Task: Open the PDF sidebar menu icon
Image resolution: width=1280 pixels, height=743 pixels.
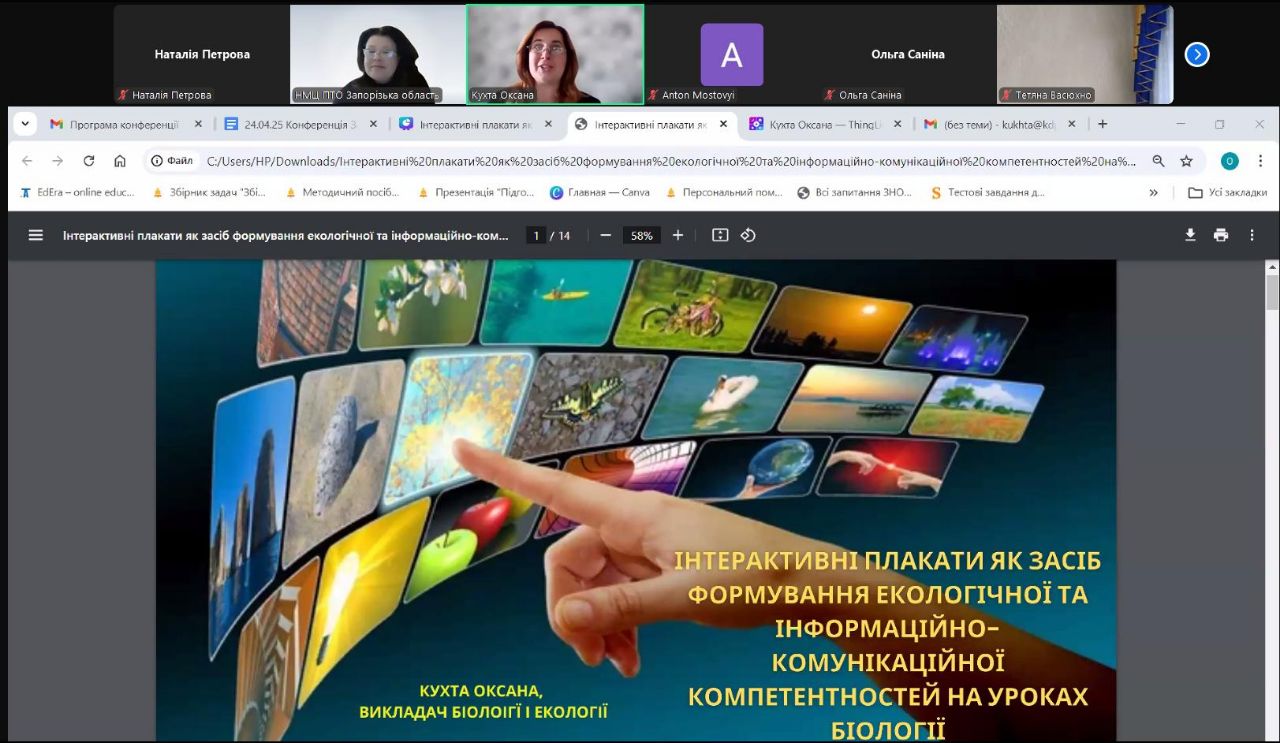Action: 36,235
